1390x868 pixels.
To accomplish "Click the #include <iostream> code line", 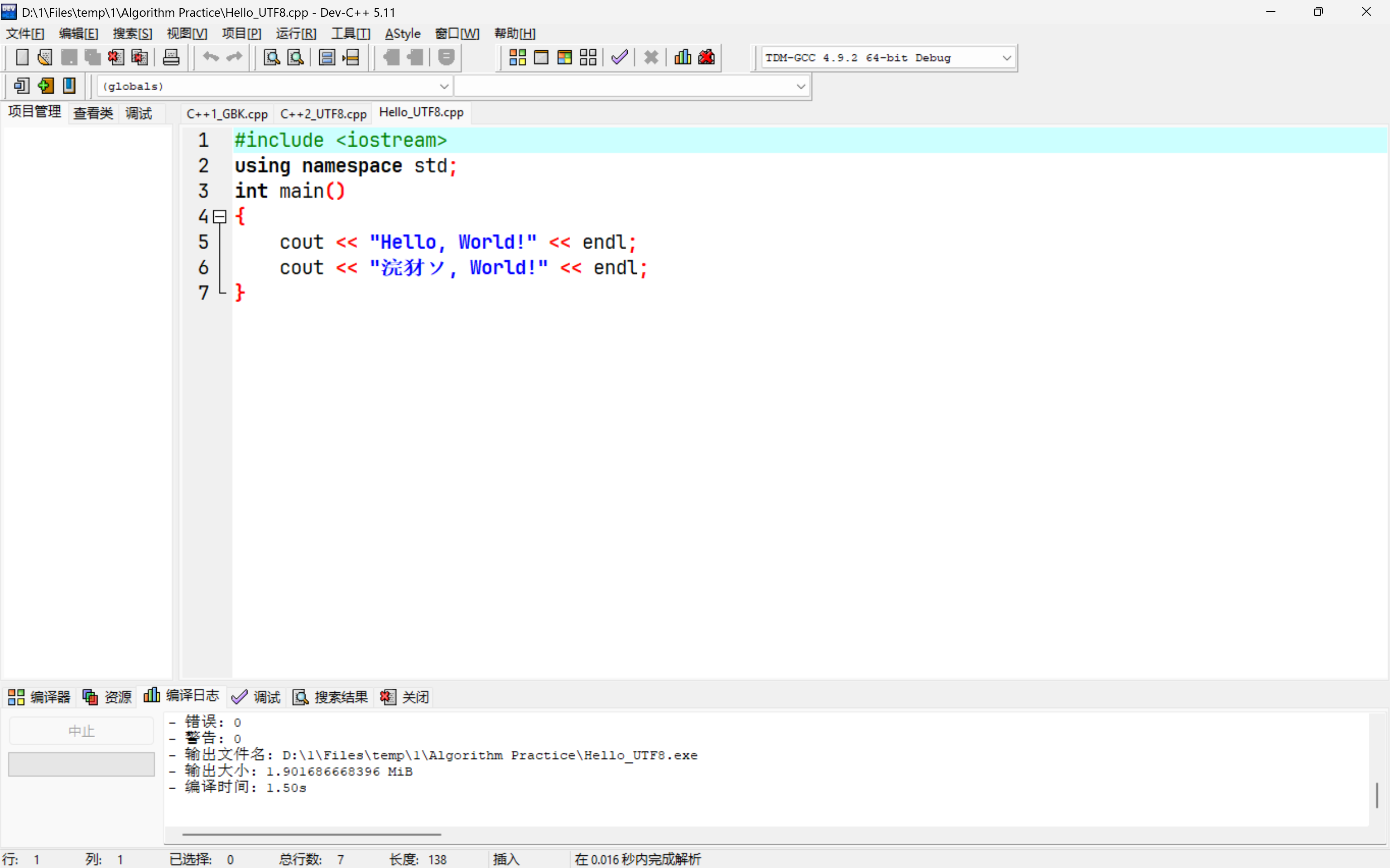I will [x=341, y=140].
